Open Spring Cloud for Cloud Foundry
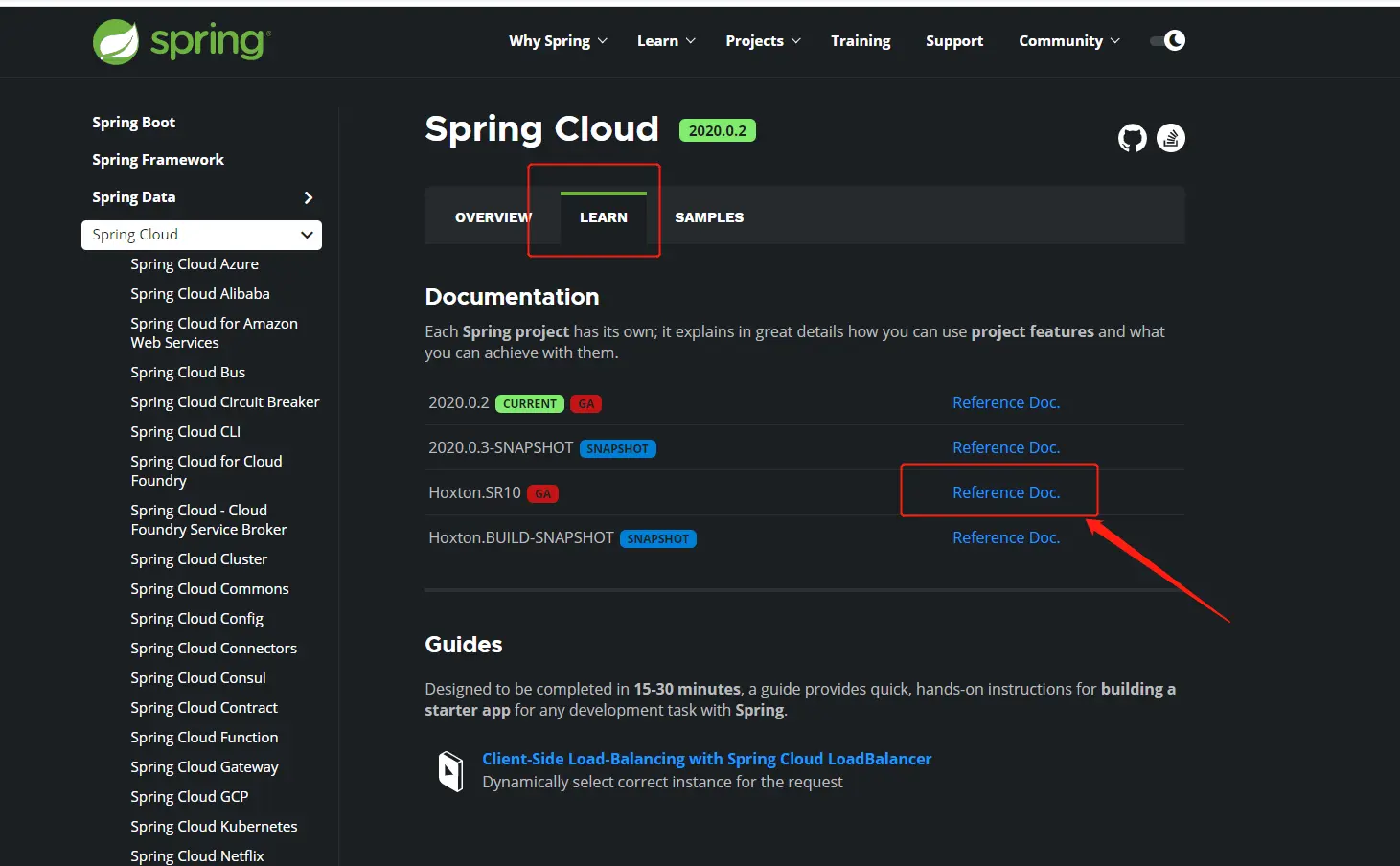 (x=206, y=471)
